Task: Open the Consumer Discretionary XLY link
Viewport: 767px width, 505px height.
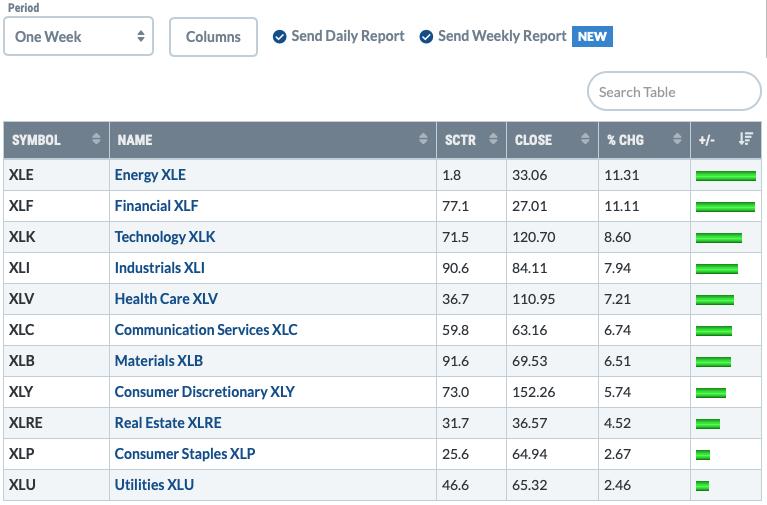Action: click(x=204, y=392)
